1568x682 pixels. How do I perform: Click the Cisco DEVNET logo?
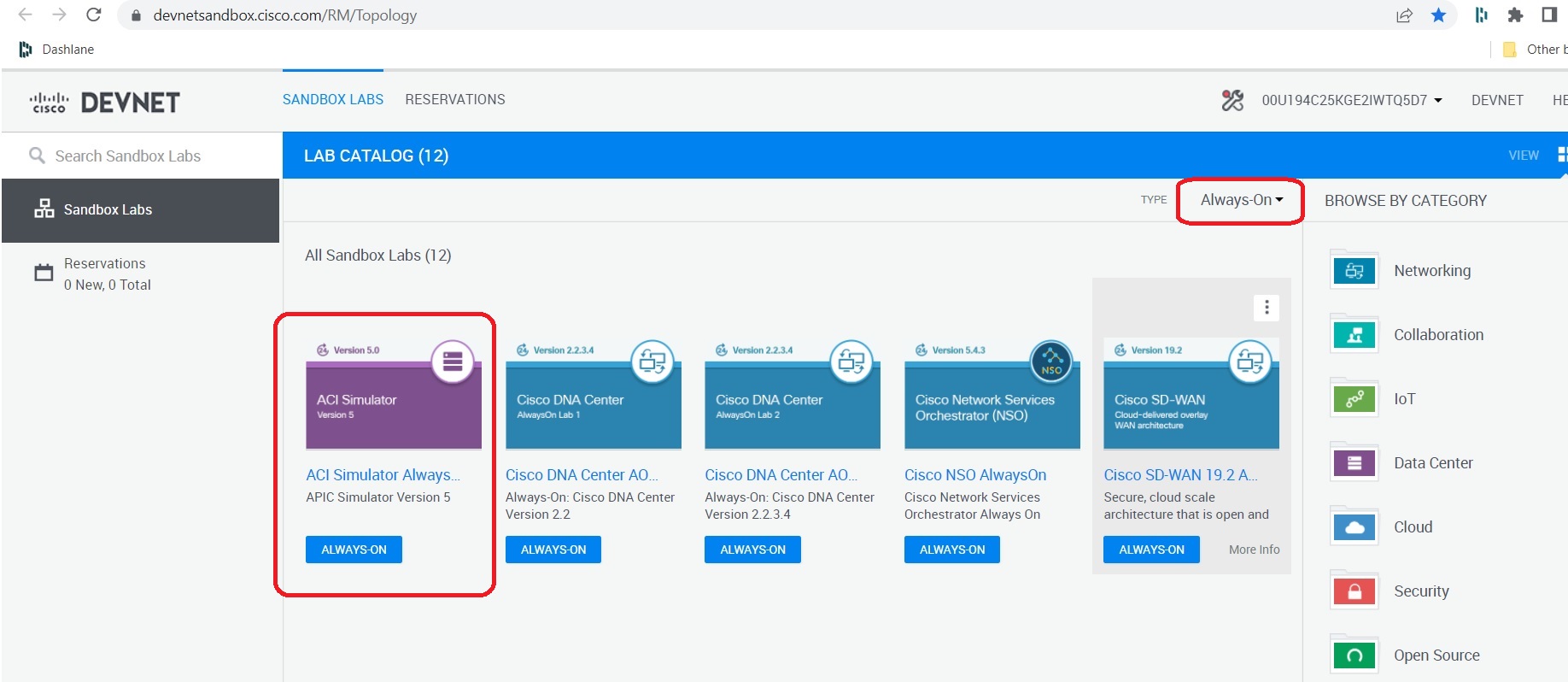coord(105,103)
